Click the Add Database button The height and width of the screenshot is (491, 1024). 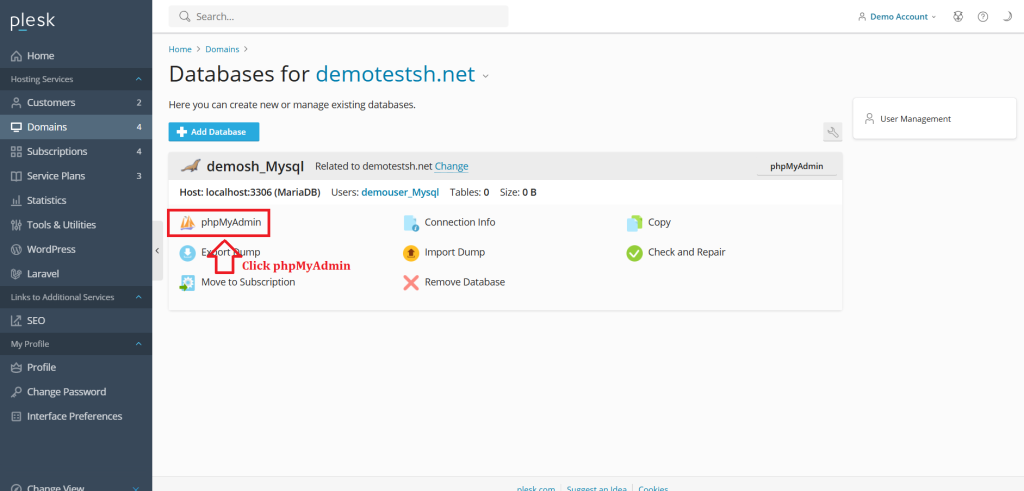tap(214, 132)
